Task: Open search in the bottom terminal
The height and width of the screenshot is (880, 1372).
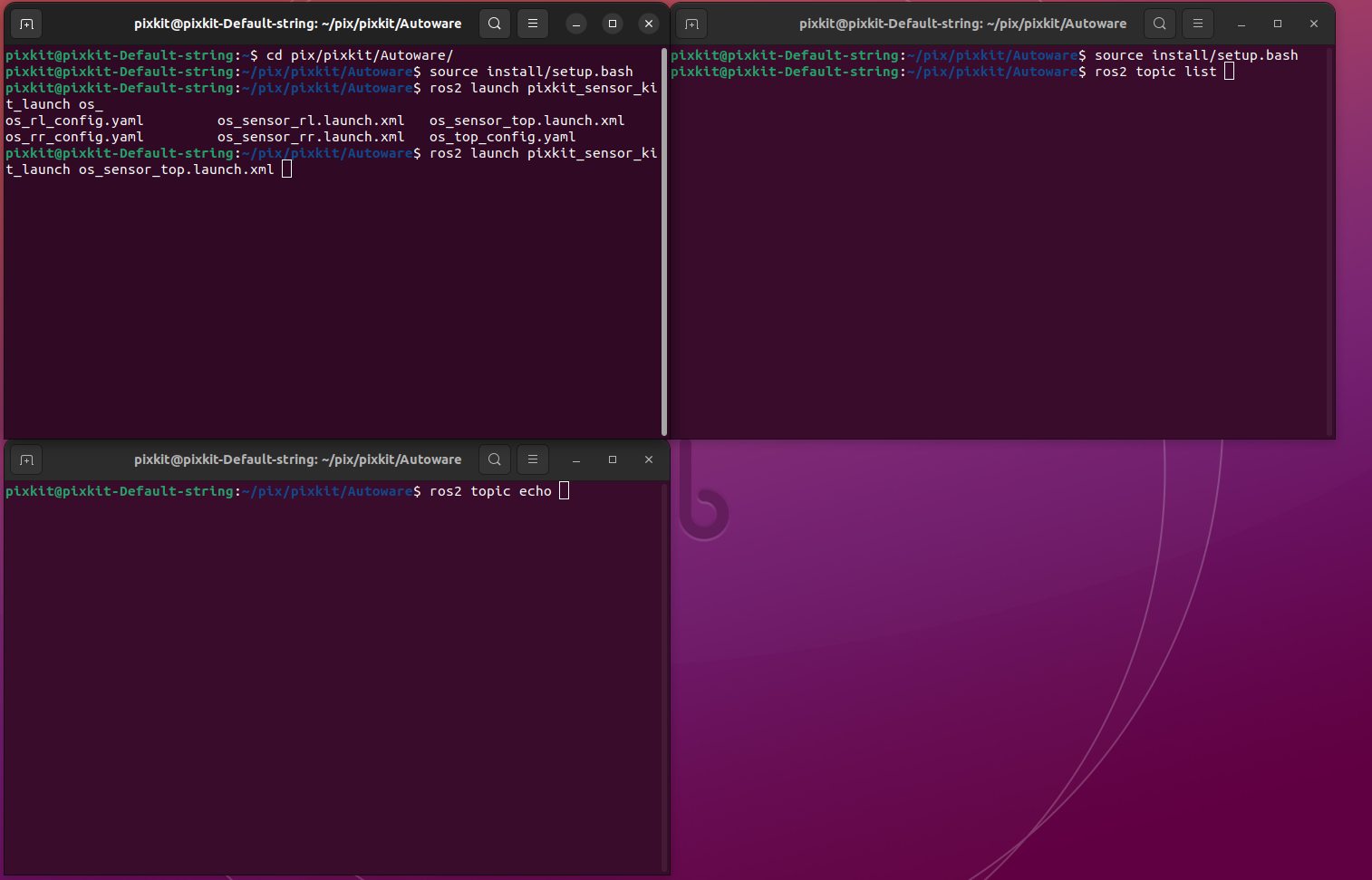Action: tap(495, 459)
